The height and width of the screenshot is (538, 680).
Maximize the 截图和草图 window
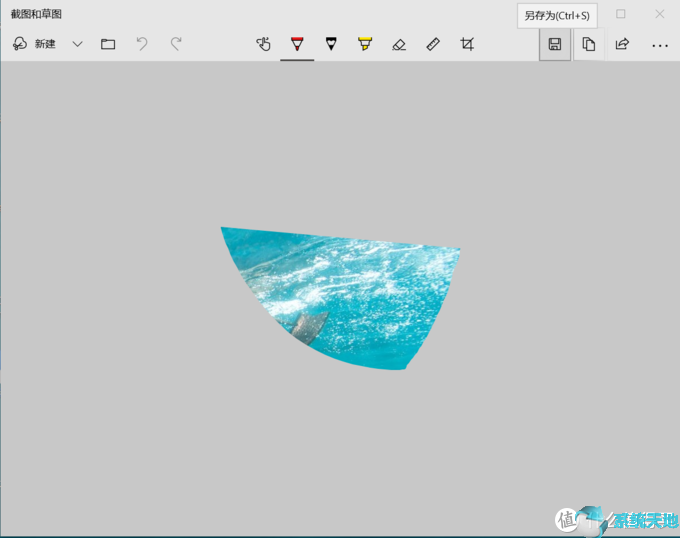click(620, 14)
